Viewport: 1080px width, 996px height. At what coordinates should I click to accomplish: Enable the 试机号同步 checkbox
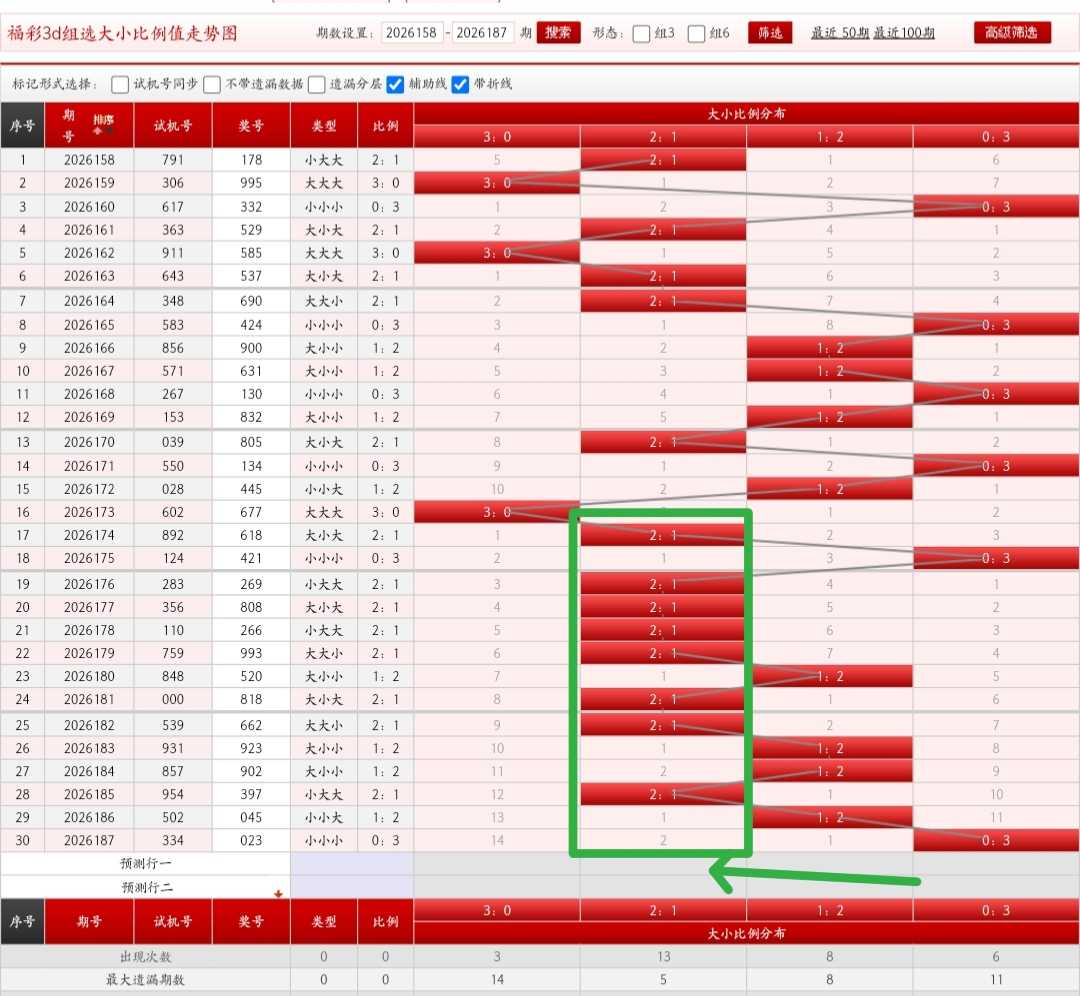click(120, 84)
